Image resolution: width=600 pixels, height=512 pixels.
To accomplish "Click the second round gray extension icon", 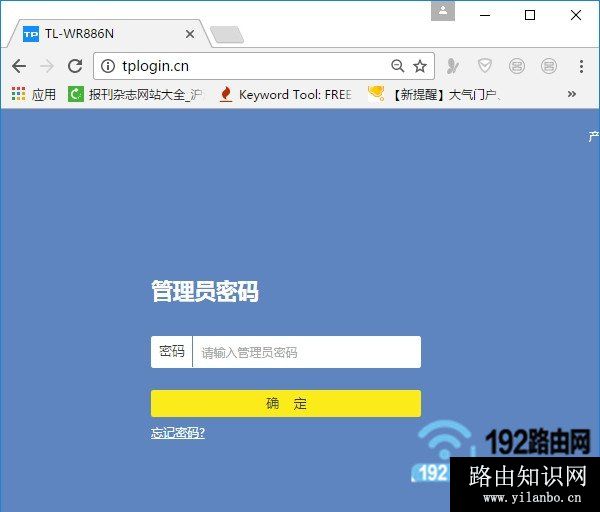I will pyautogui.click(x=549, y=66).
